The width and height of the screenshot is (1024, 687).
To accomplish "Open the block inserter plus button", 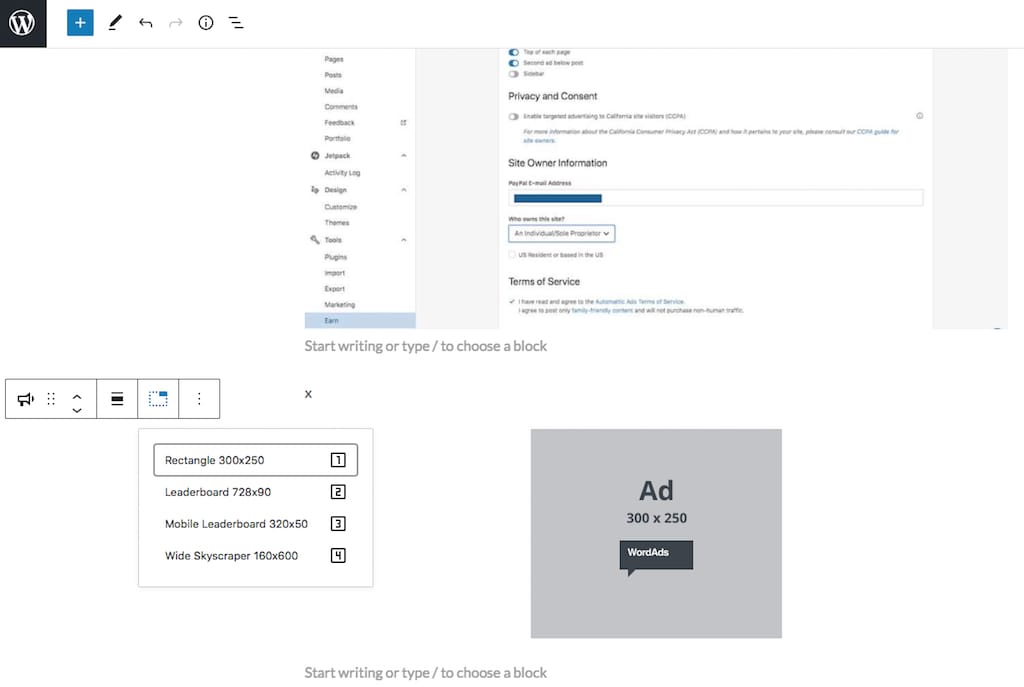I will (80, 23).
